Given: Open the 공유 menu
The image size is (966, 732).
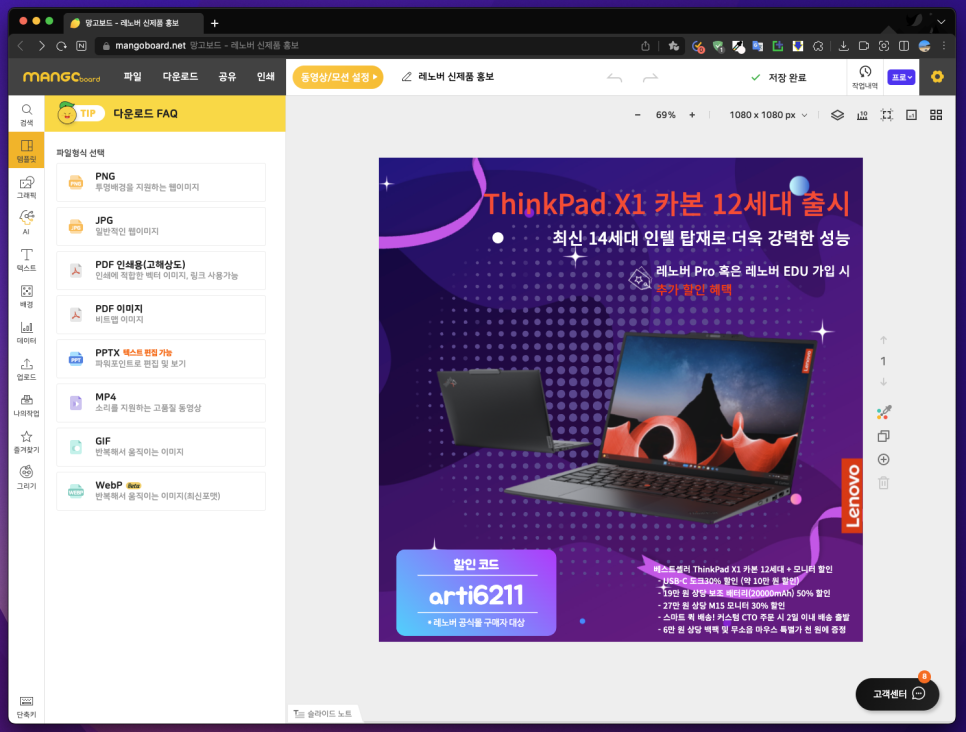Looking at the screenshot, I should coord(227,76).
